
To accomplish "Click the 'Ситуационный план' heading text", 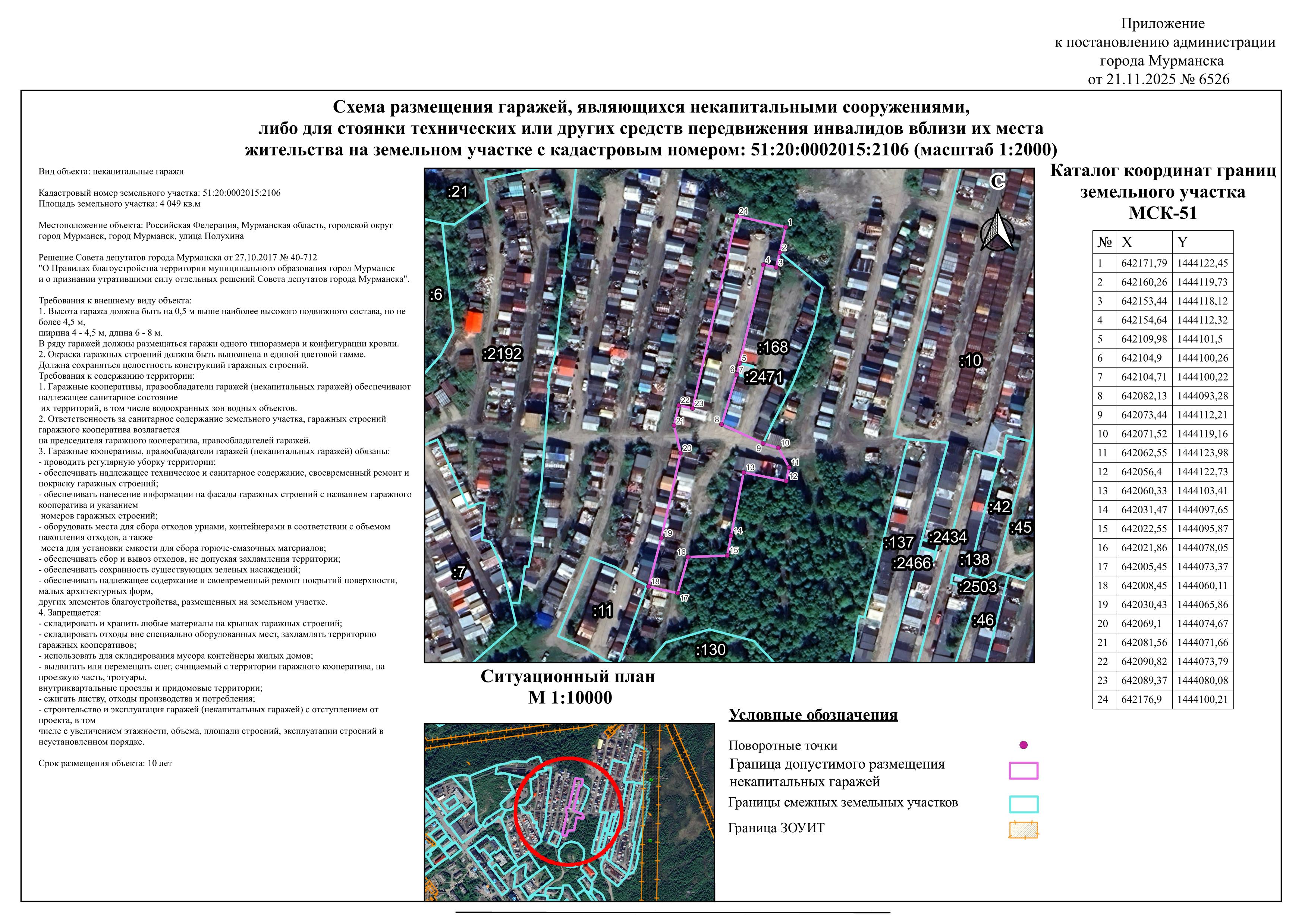I will (x=568, y=677).
